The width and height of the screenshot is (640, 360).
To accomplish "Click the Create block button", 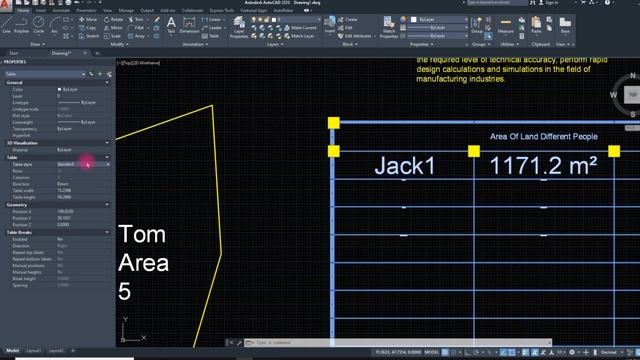I will pos(347,20).
